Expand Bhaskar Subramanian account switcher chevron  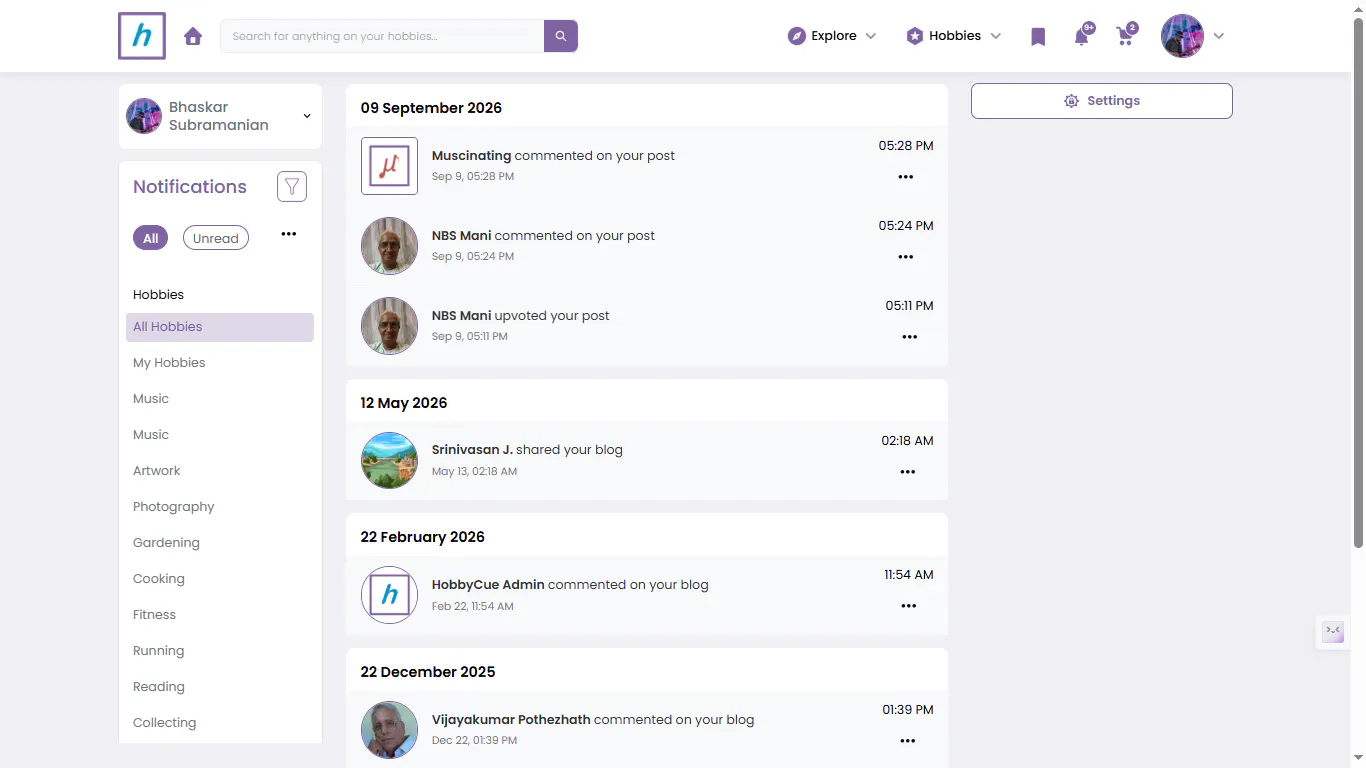click(x=307, y=116)
